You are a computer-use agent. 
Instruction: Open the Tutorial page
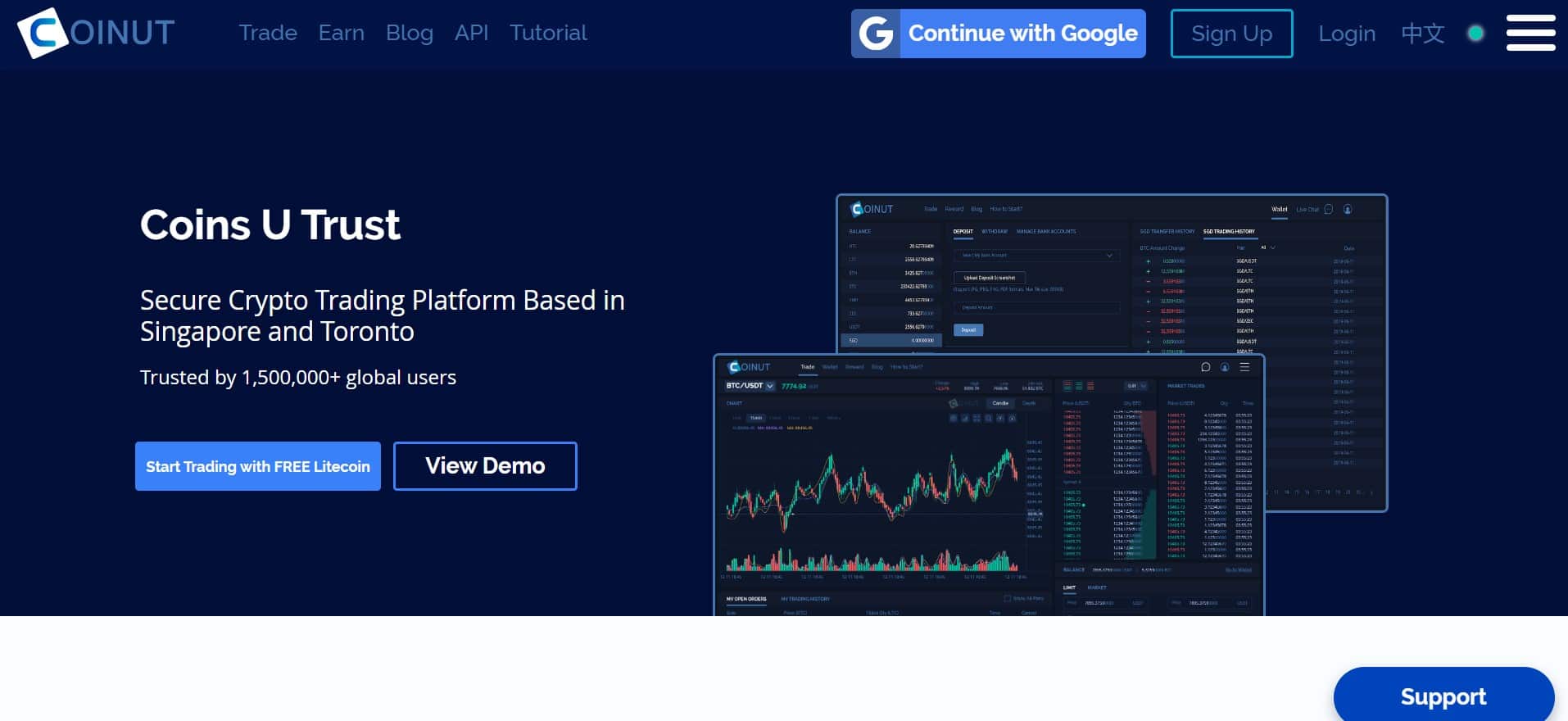(x=548, y=33)
